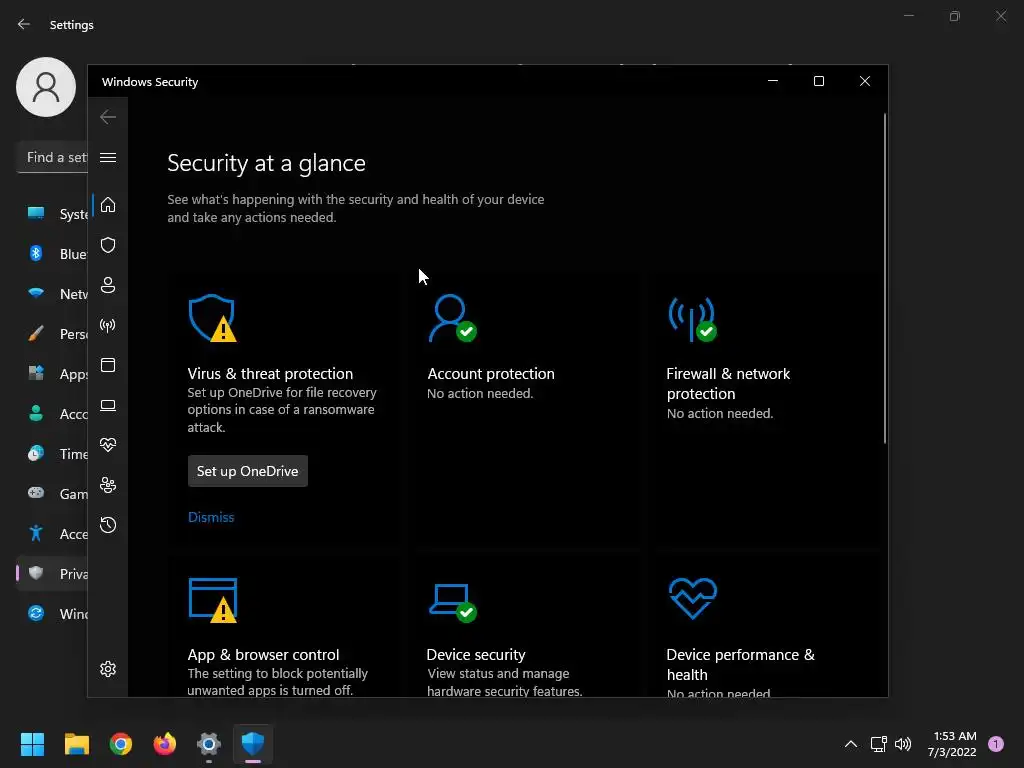Select System in Settings sidebar
This screenshot has width=1024, height=768.
click(x=52, y=214)
